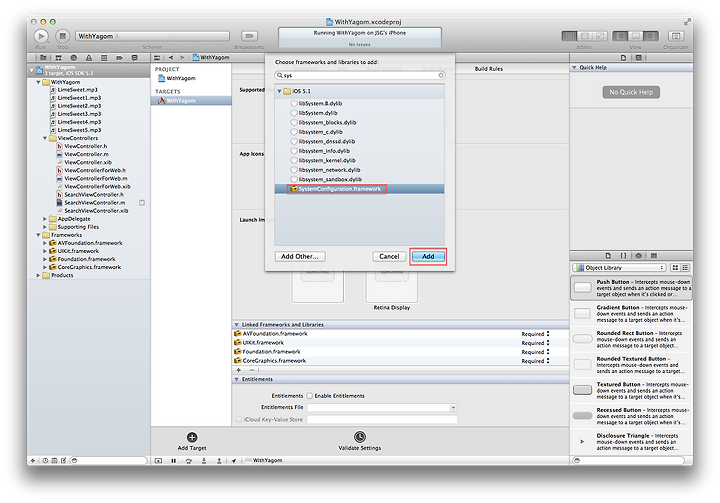Open the Object Library dropdown

click(619, 267)
